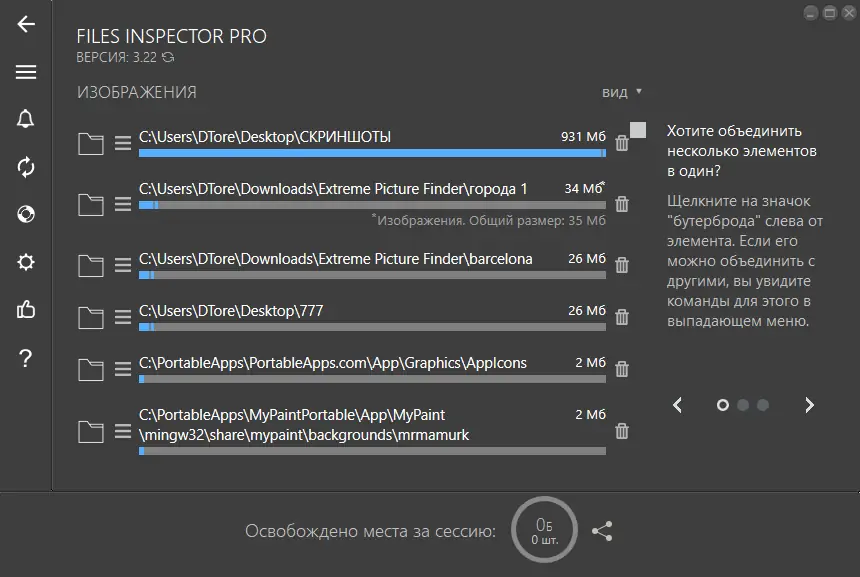Click the thumbs-up icon in the sidebar

[x=26, y=310]
